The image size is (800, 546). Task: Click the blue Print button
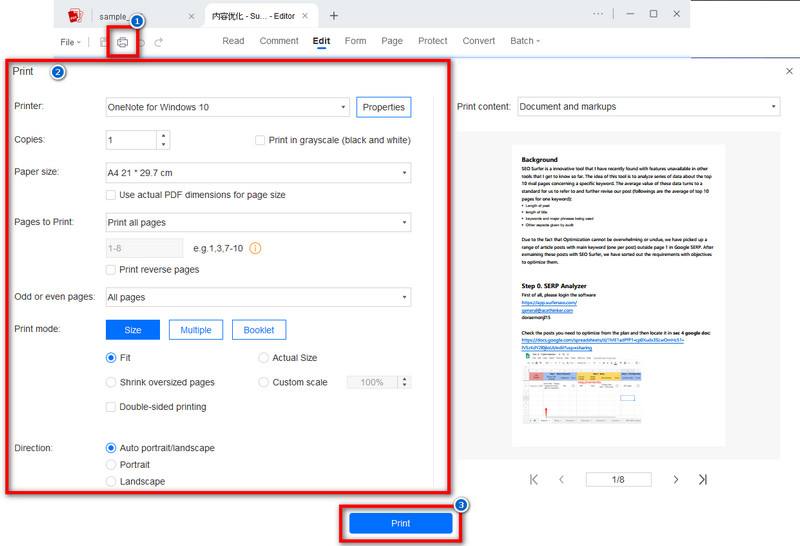[401, 524]
